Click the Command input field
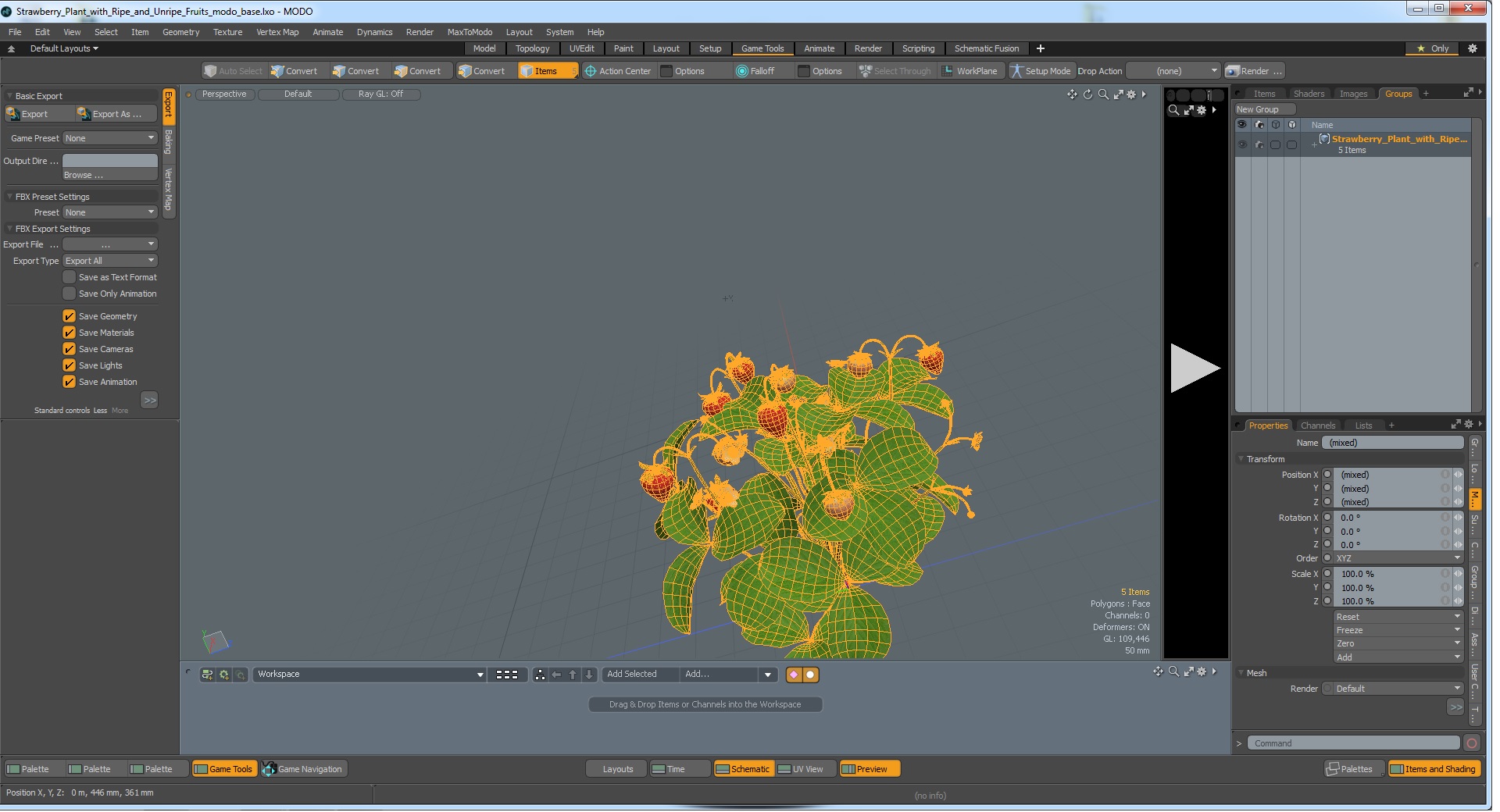 click(1353, 743)
